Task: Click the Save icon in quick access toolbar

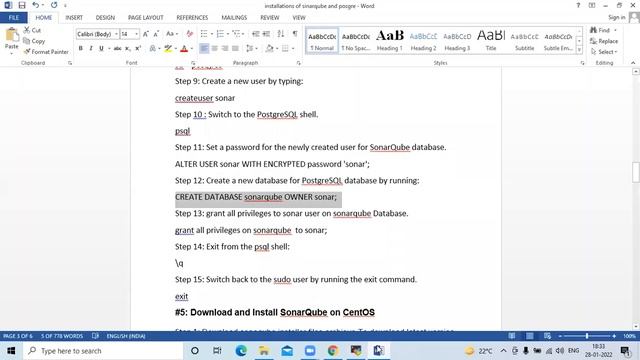Action: pos(22,5)
